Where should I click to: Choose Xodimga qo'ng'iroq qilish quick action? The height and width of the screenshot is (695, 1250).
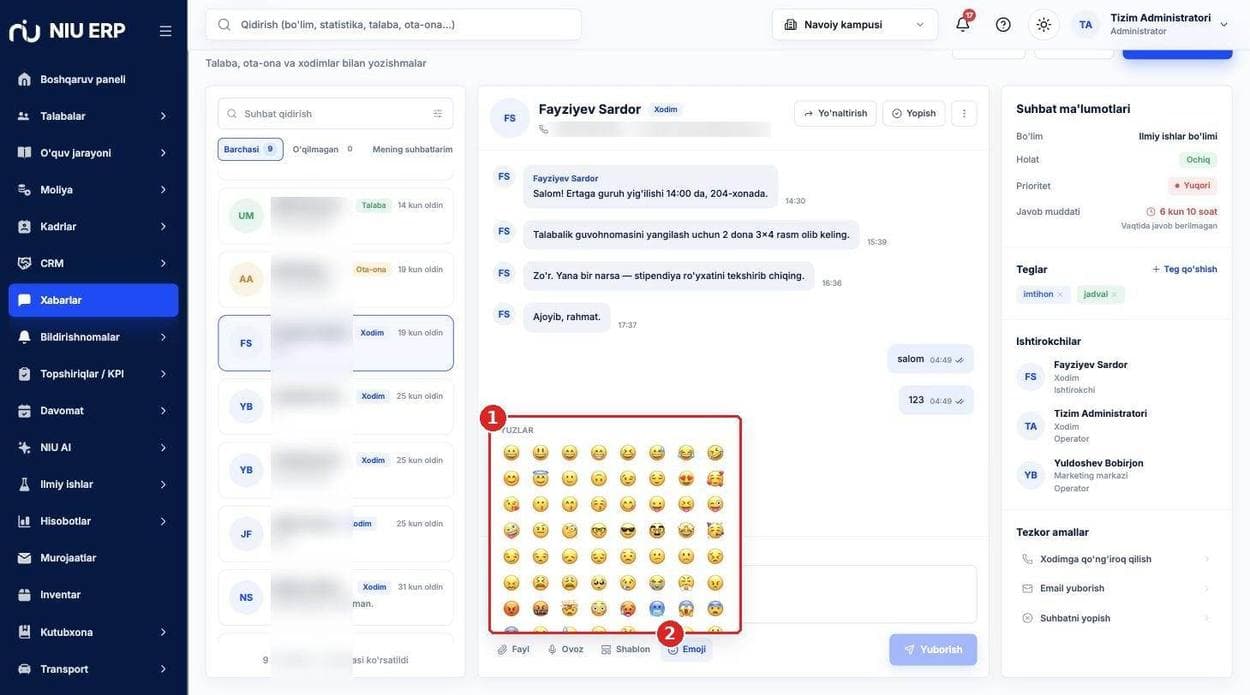[x=1116, y=559]
